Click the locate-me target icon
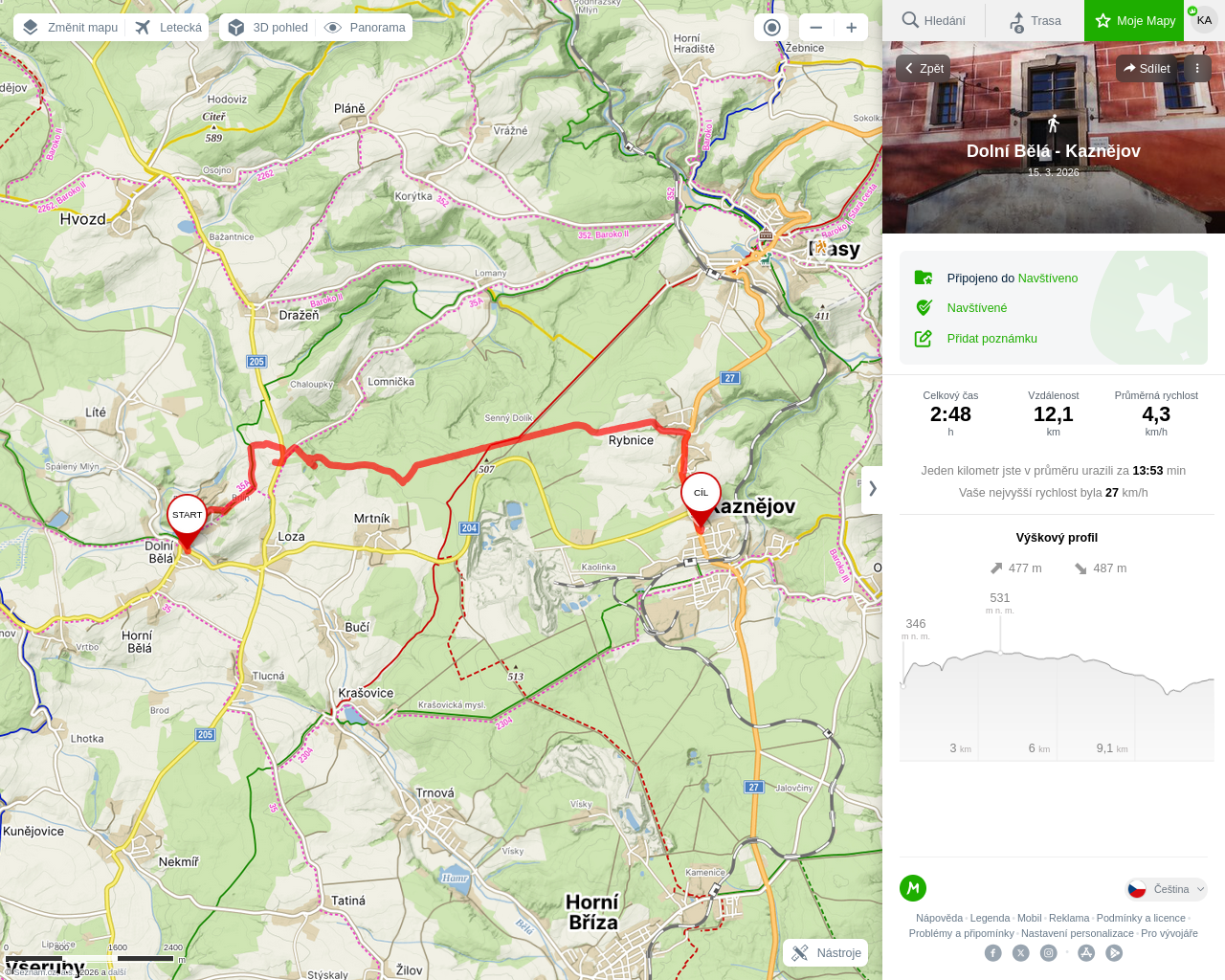1225x980 pixels. coord(771,28)
